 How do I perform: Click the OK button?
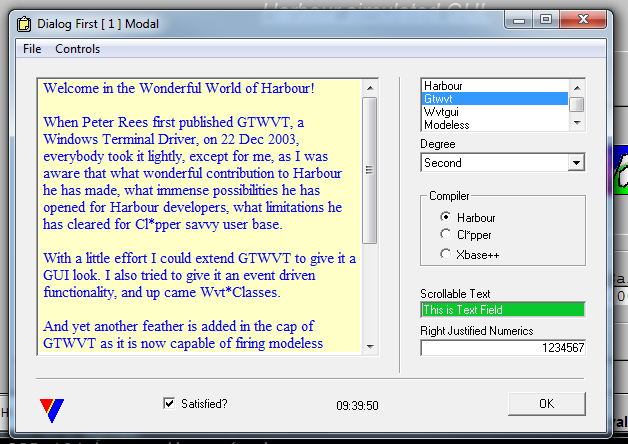coord(547,404)
